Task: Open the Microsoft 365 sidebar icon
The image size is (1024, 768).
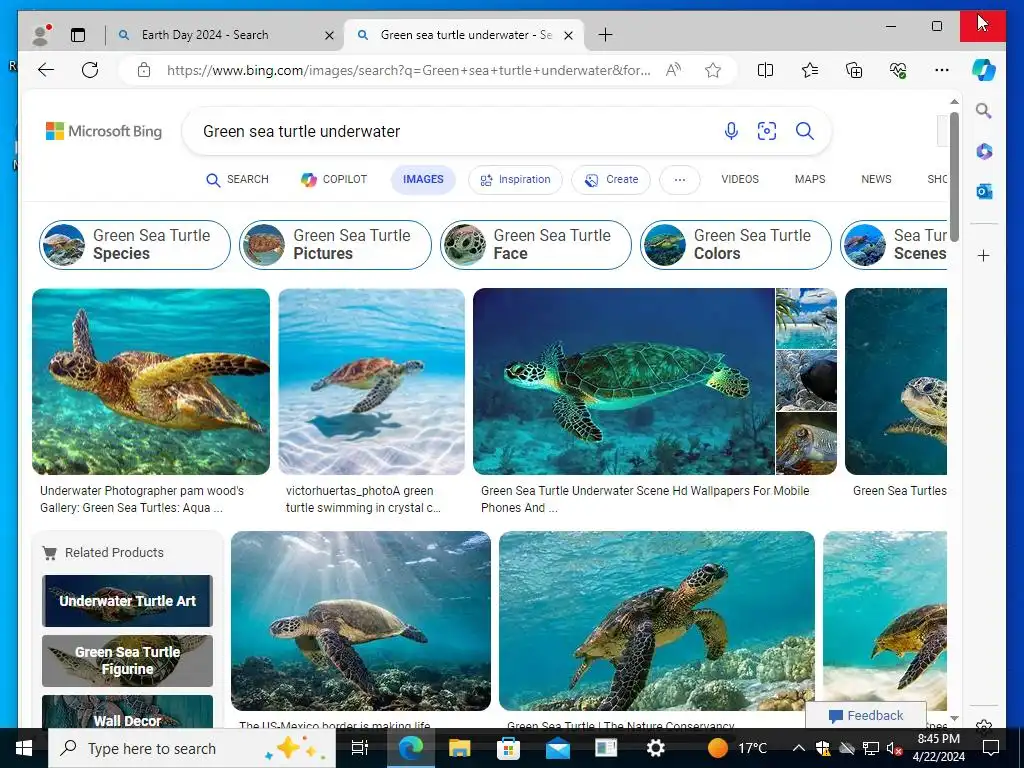Action: pos(984,152)
